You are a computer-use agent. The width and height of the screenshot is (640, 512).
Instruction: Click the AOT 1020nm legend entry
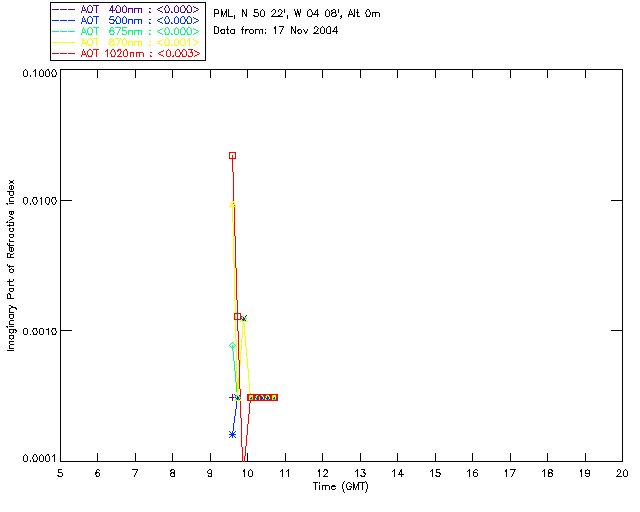tap(127, 53)
